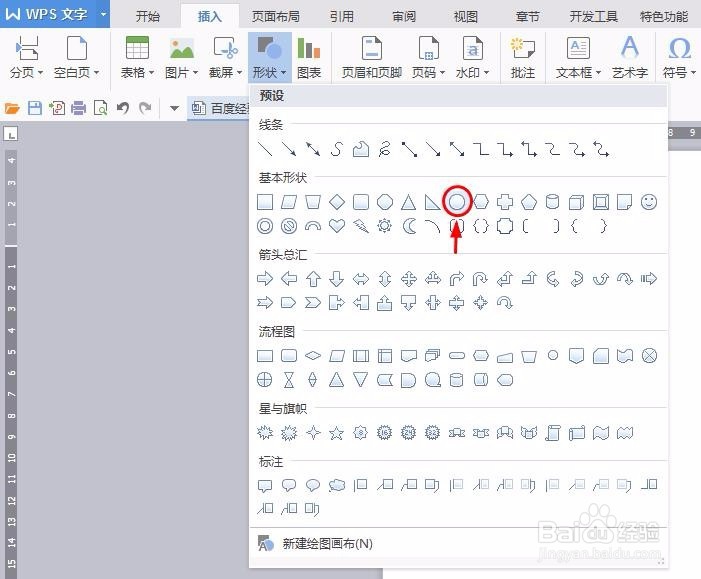Click 页眉和页脚 header and footer
Viewport: 701px width, 579px height.
(x=372, y=57)
